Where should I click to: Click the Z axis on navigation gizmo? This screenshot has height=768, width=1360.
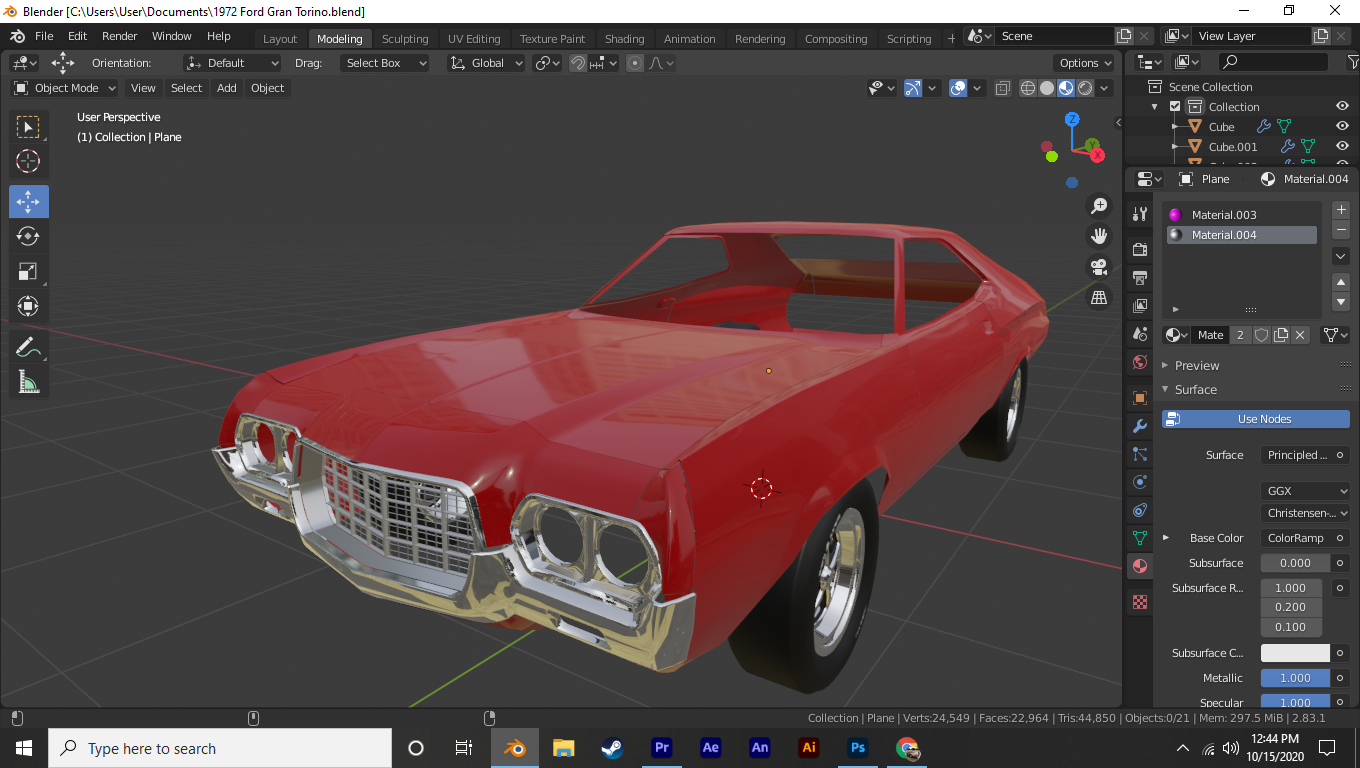(x=1072, y=119)
